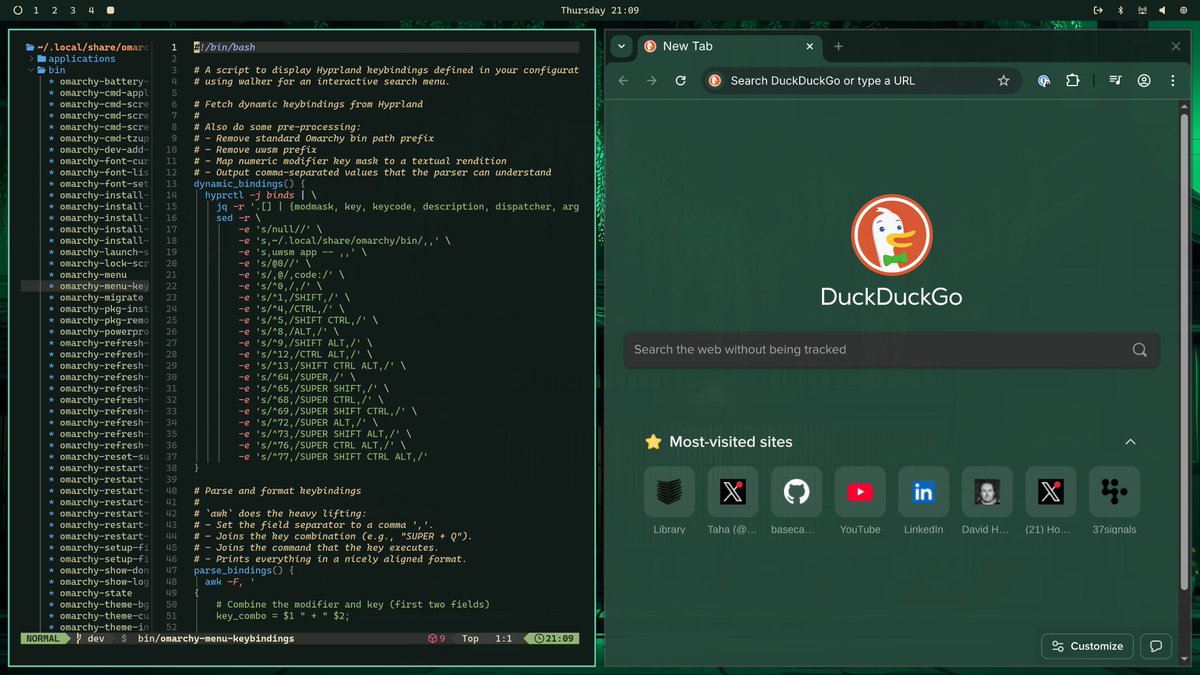This screenshot has height=675, width=1200.
Task: Click the volume speaker tray icon
Action: tap(1161, 10)
